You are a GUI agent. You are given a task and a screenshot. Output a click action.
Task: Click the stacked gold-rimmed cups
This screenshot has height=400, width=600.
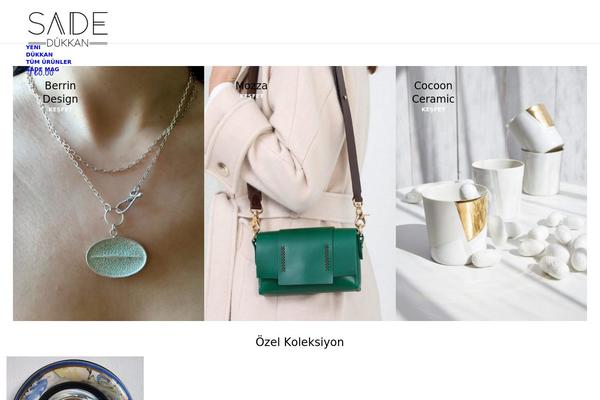tap(536, 149)
